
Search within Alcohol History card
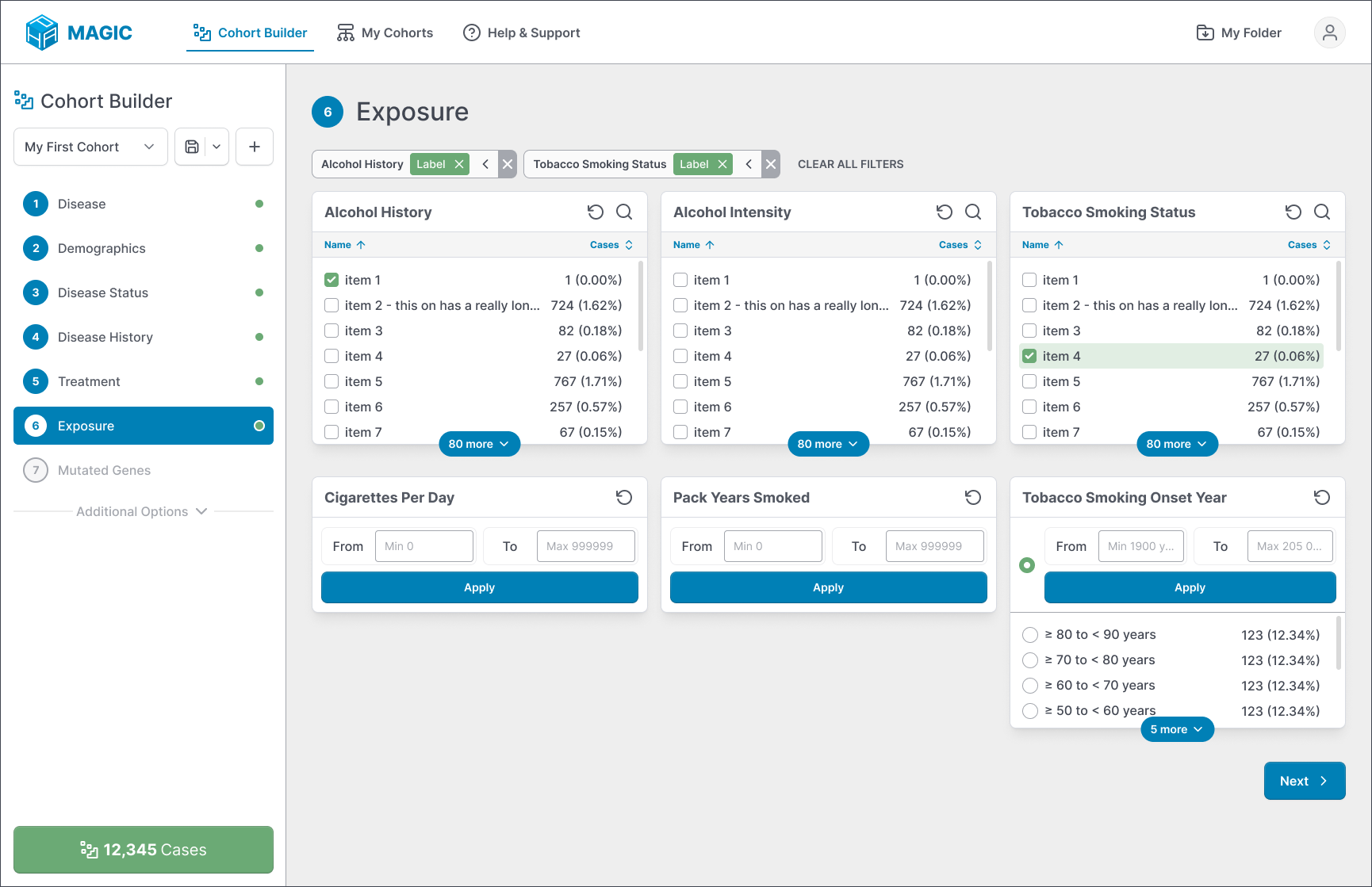point(624,212)
